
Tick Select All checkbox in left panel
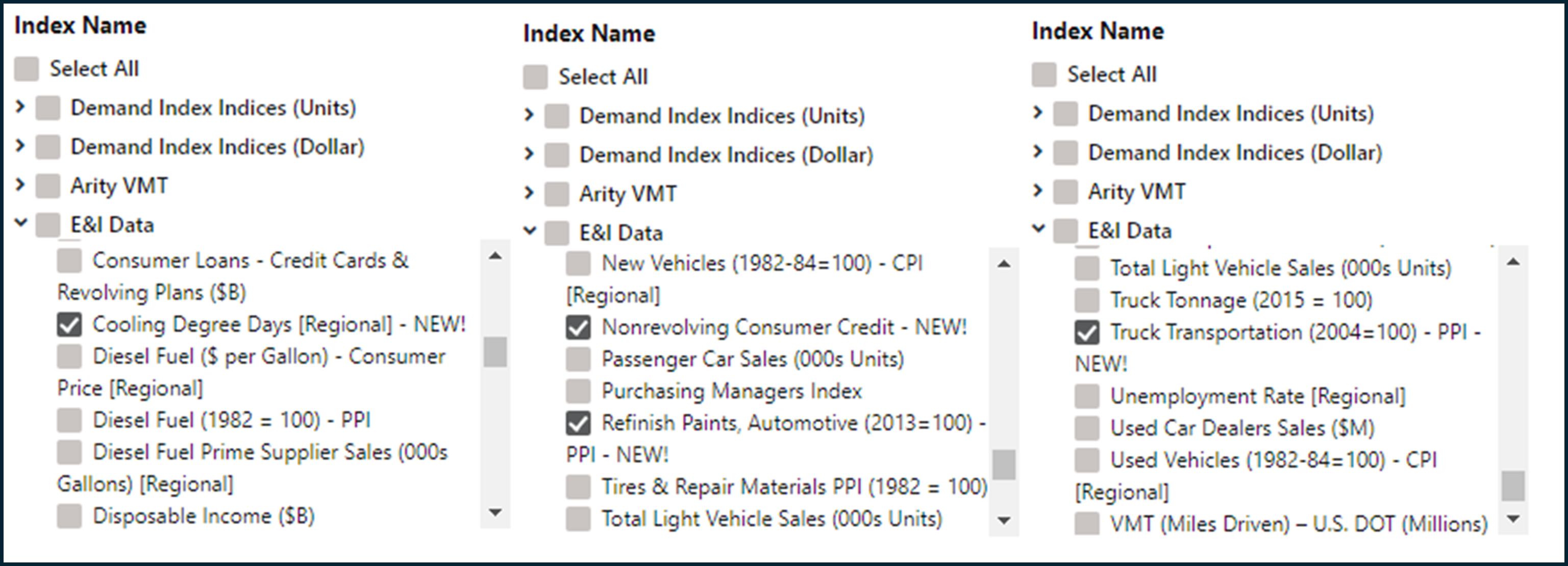pyautogui.click(x=26, y=69)
